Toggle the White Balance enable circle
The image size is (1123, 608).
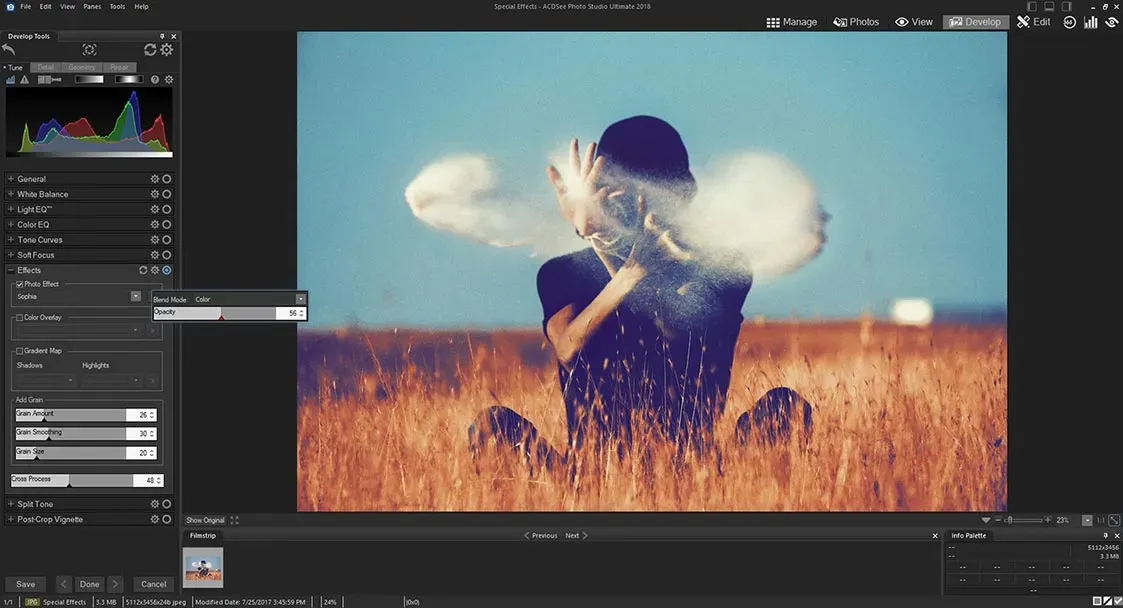click(x=167, y=194)
